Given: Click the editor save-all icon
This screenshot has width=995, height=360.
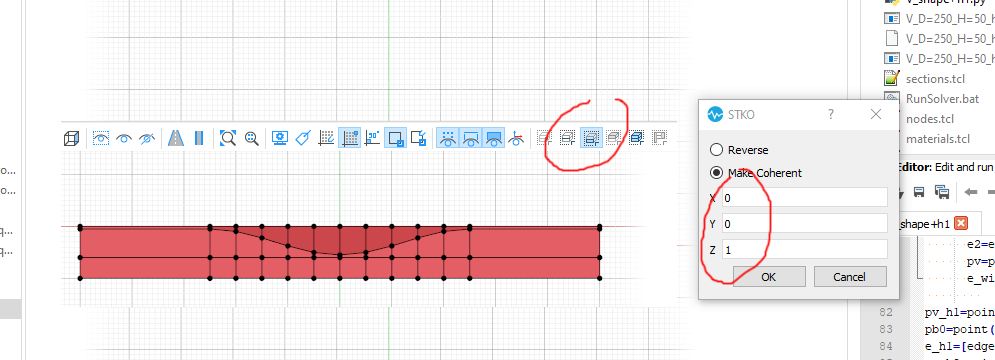Looking at the screenshot, I should 942,192.
